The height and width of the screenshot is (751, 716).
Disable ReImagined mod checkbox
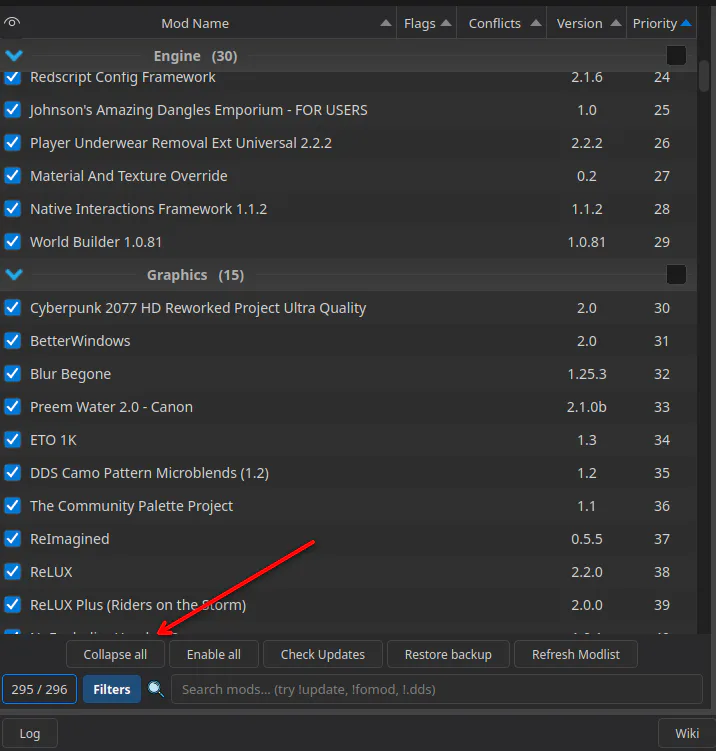[x=12, y=539]
